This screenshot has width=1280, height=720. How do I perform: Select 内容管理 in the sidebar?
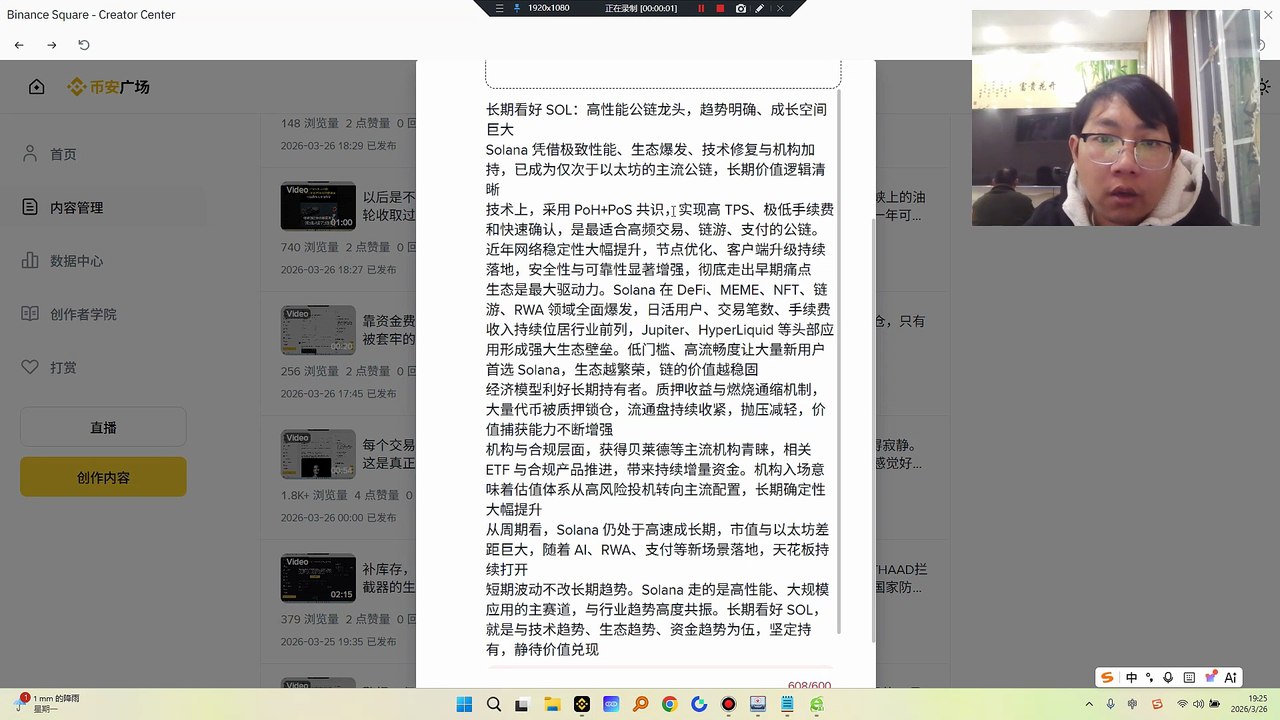click(76, 207)
